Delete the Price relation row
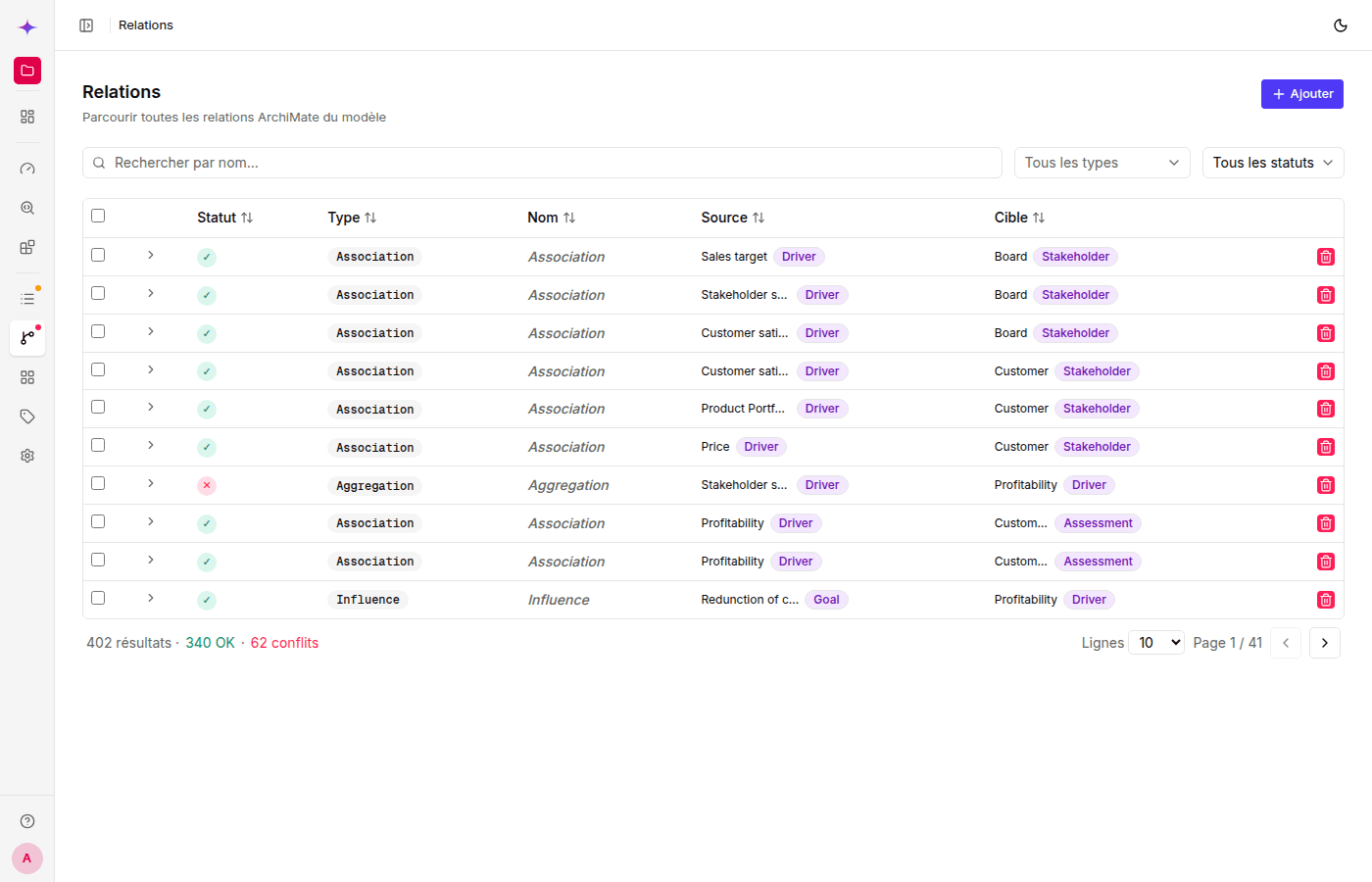This screenshot has width=1372, height=882. click(x=1326, y=447)
